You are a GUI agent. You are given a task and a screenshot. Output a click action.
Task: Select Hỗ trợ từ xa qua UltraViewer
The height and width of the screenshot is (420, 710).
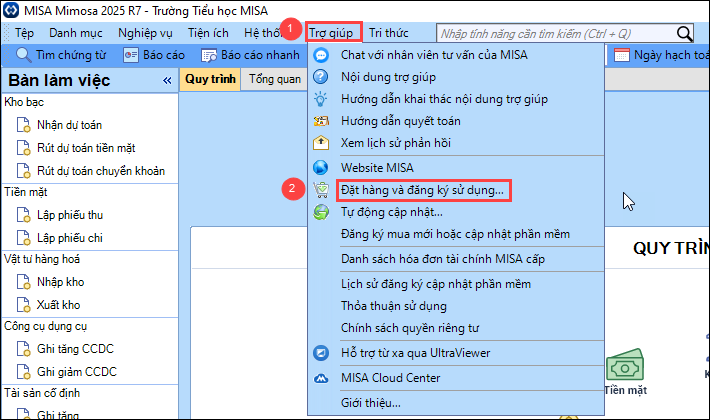[x=456, y=353]
